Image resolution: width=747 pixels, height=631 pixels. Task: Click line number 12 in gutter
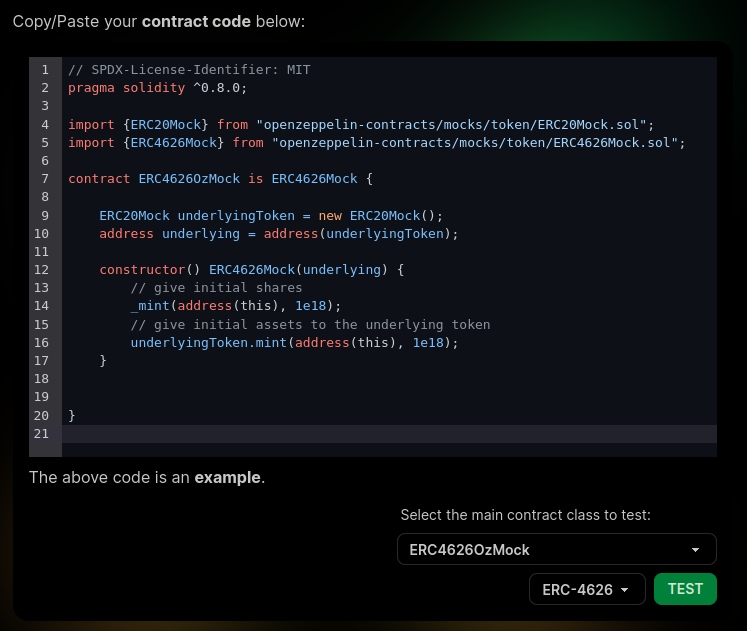pos(41,270)
